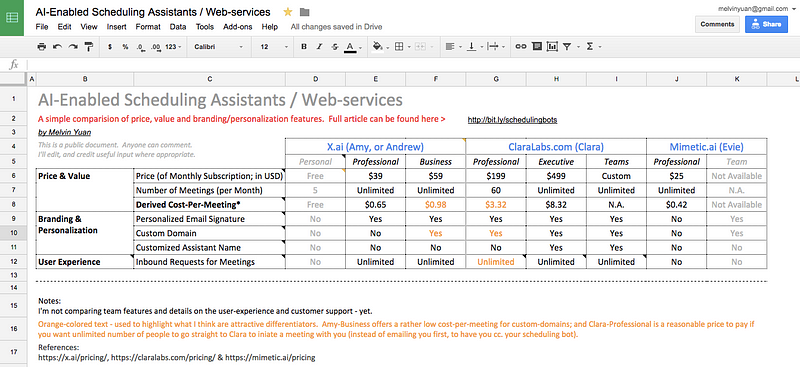Move document using the folder icon
This screenshot has width=800, height=367.
[305, 12]
